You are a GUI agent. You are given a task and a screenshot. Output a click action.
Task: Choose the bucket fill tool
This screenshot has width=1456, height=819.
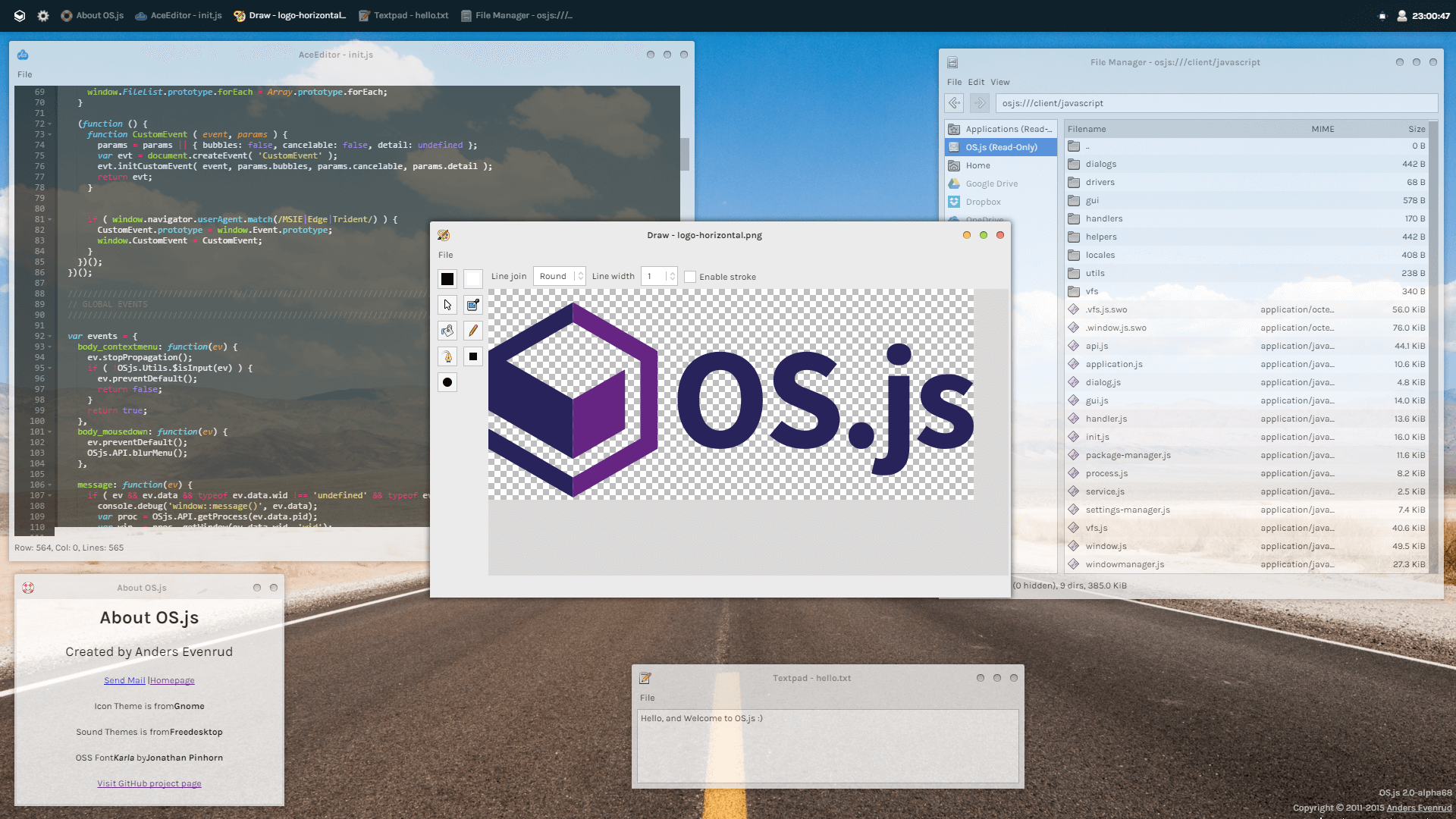[447, 331]
